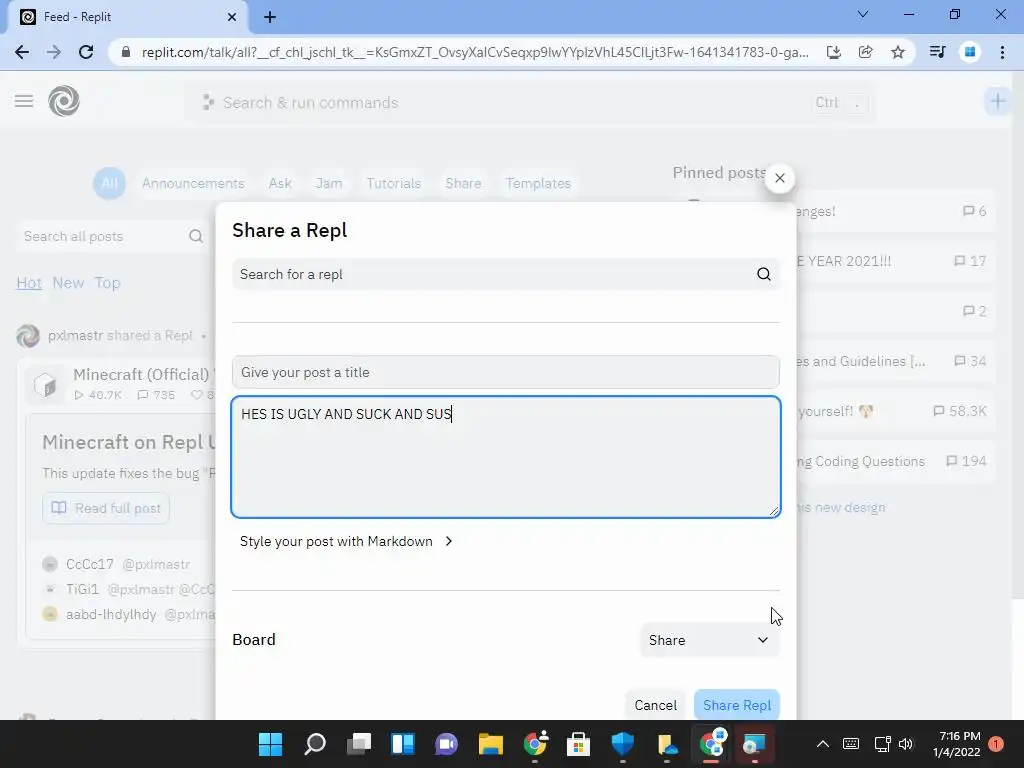Open the Minecraft (Official) repl link

pos(140,374)
